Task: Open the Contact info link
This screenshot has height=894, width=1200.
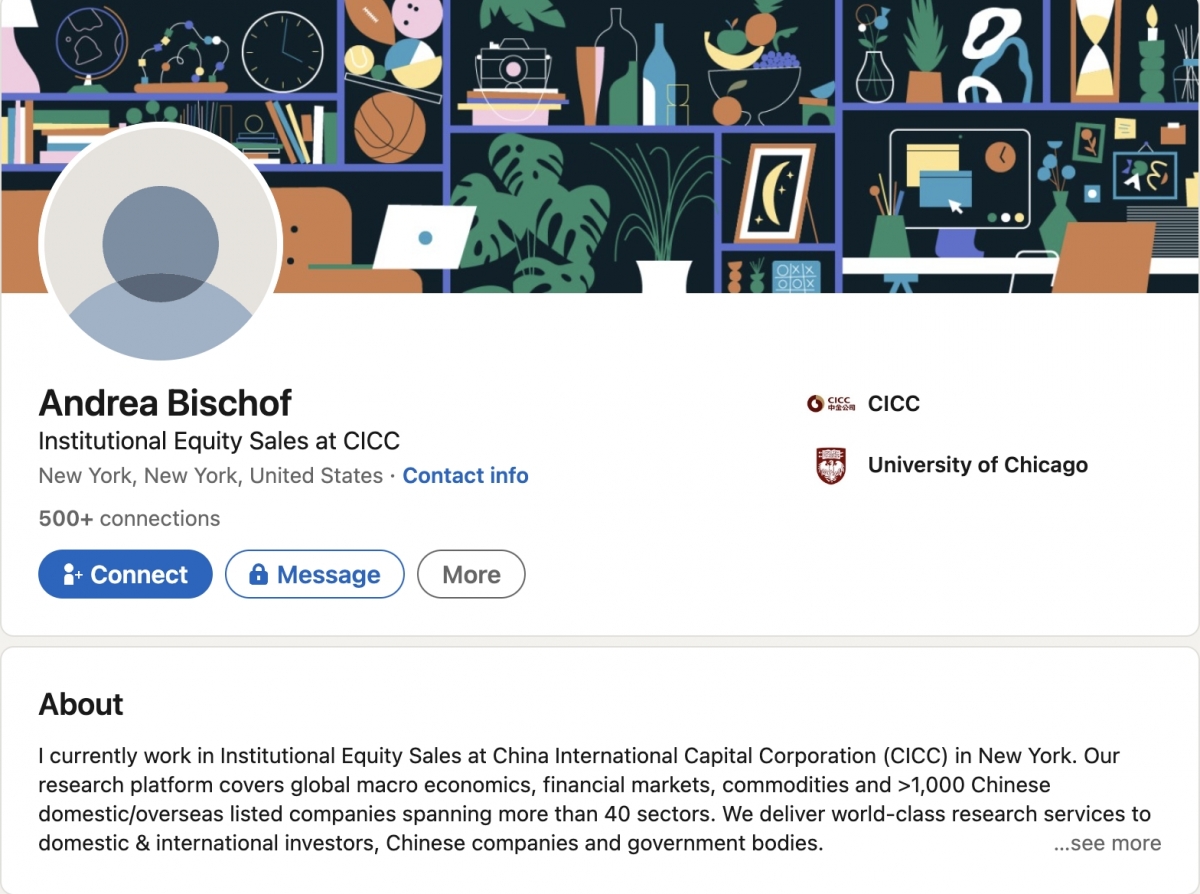Action: [x=465, y=476]
